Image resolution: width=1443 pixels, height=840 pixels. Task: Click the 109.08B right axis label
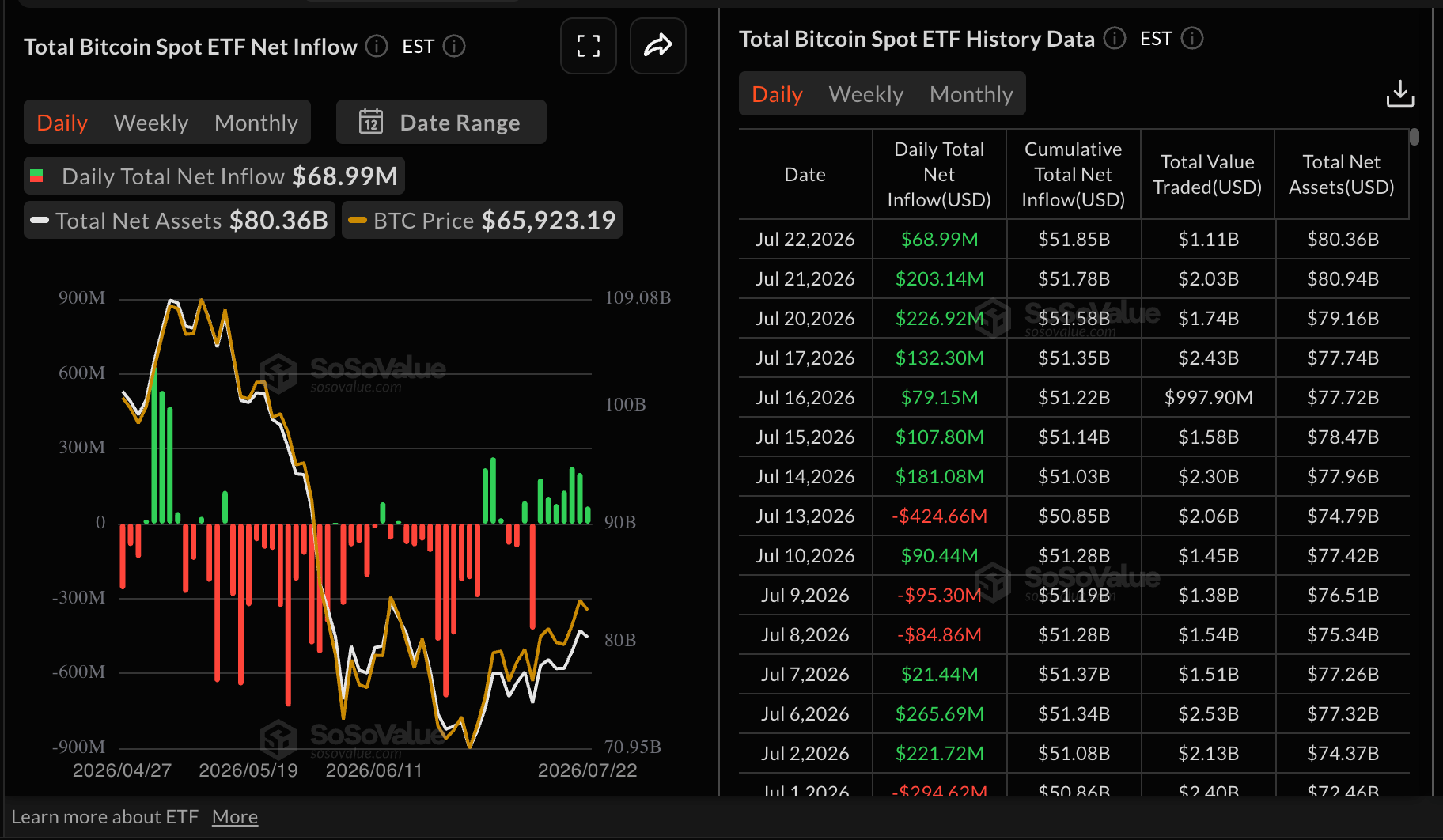pos(638,298)
